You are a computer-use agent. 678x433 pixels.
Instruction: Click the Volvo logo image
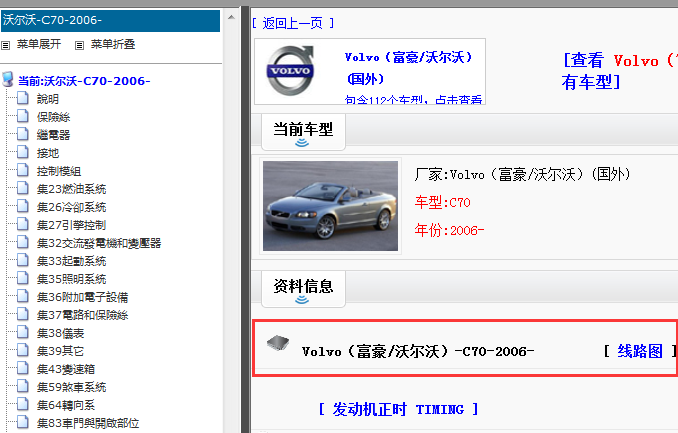290,71
